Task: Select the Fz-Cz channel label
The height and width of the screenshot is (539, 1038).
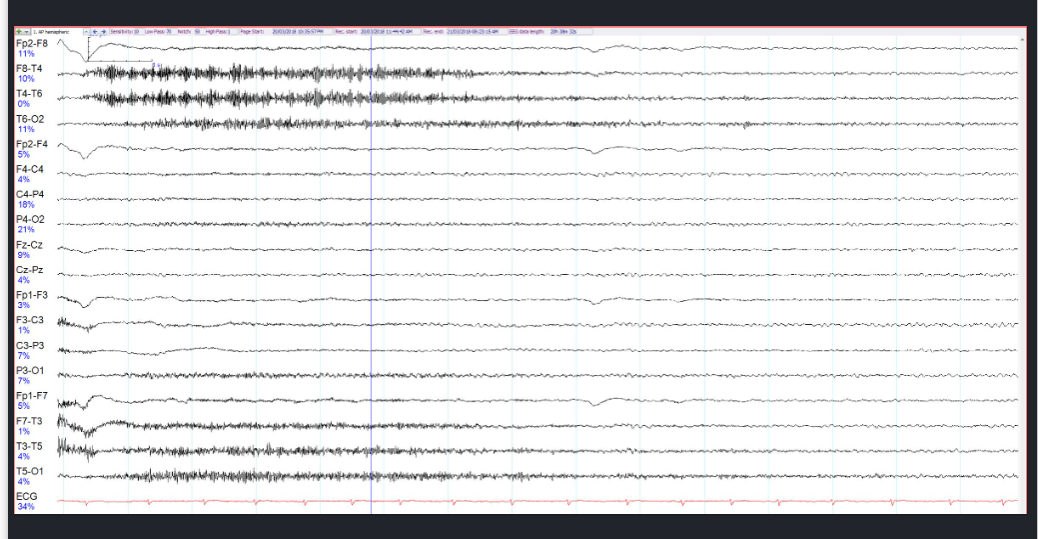Action: coord(29,245)
